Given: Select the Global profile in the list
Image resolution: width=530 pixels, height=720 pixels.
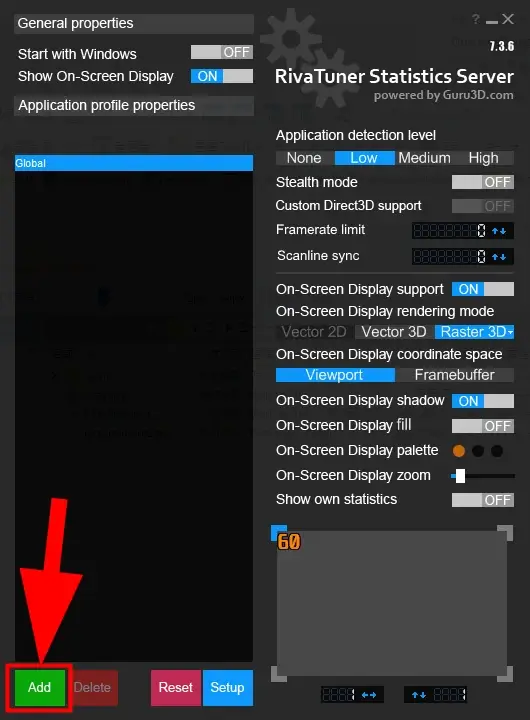Looking at the screenshot, I should pyautogui.click(x=134, y=163).
